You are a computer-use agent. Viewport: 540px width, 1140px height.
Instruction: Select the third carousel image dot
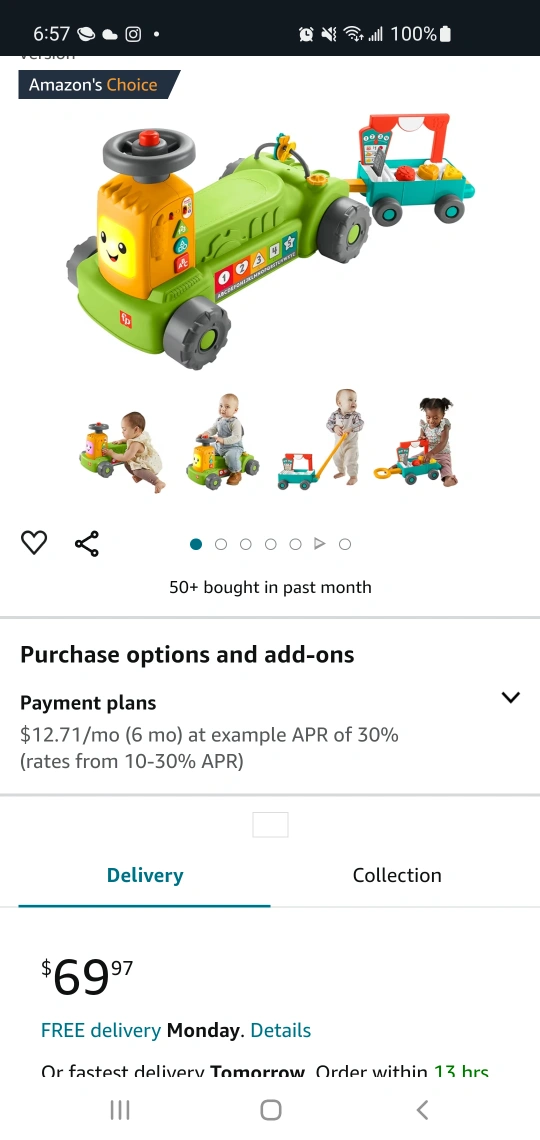click(x=246, y=544)
